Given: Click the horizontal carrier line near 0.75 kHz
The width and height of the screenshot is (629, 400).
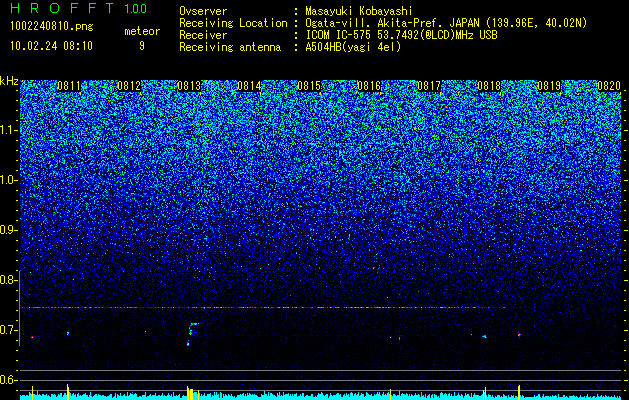Looking at the screenshot, I should [x=263, y=307].
